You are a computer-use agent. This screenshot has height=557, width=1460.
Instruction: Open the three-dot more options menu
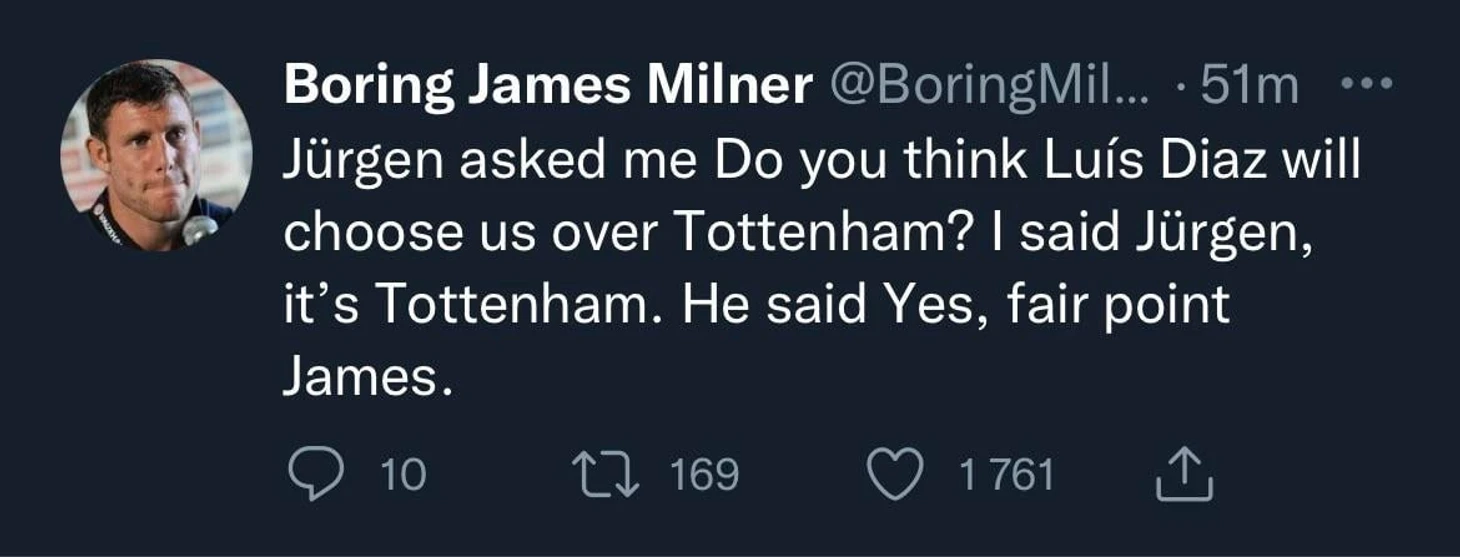1366,87
